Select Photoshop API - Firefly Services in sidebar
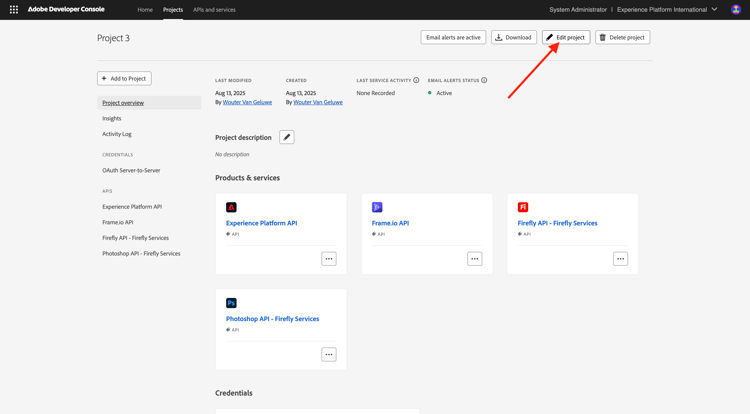750x414 pixels. (x=141, y=253)
